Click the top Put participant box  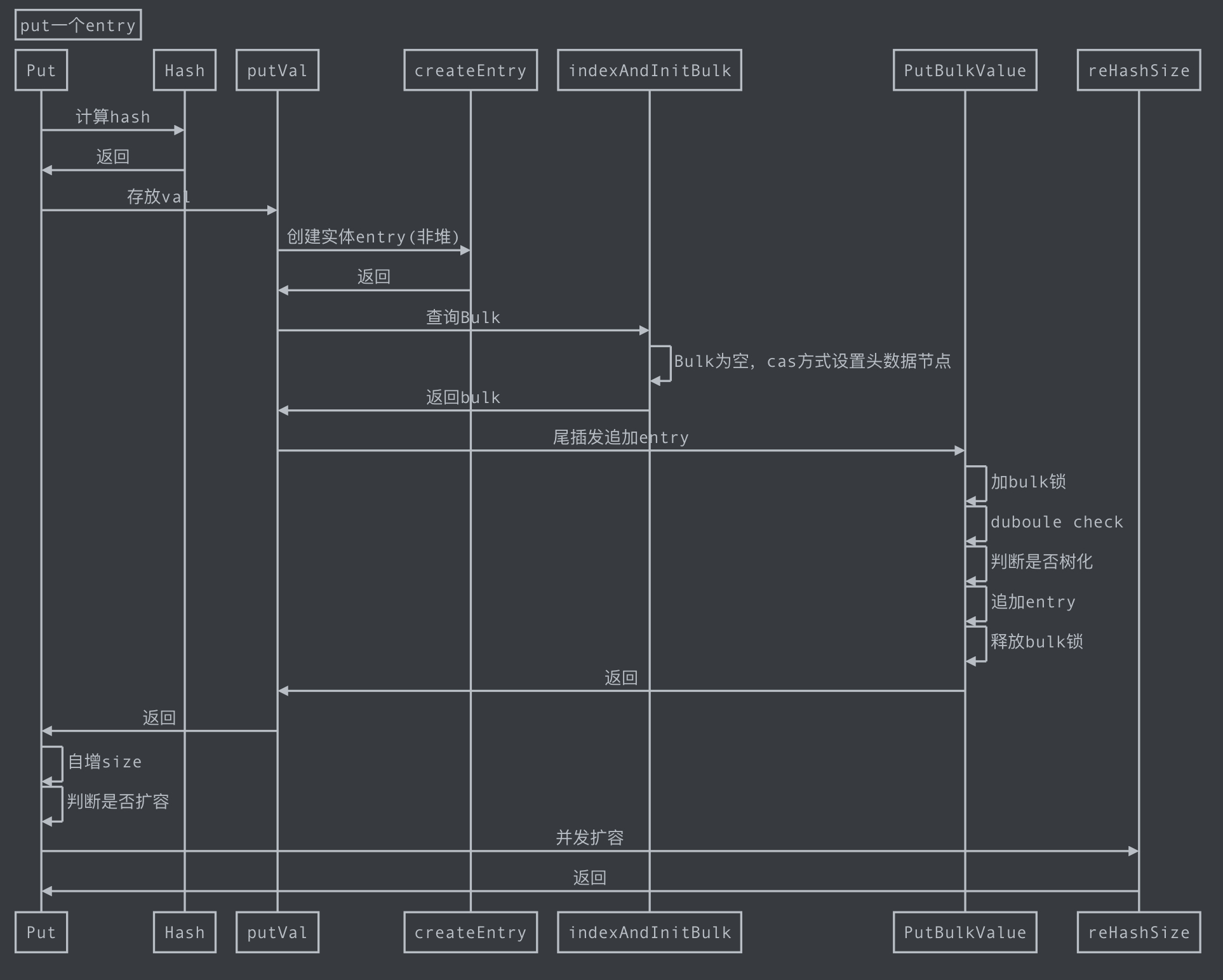(x=41, y=70)
